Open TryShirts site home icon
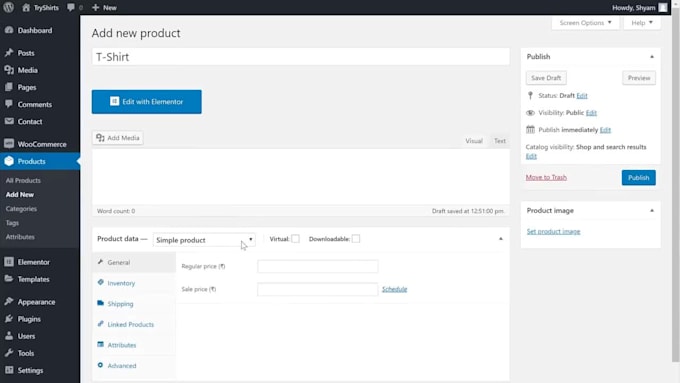680x383 pixels. [26, 7]
